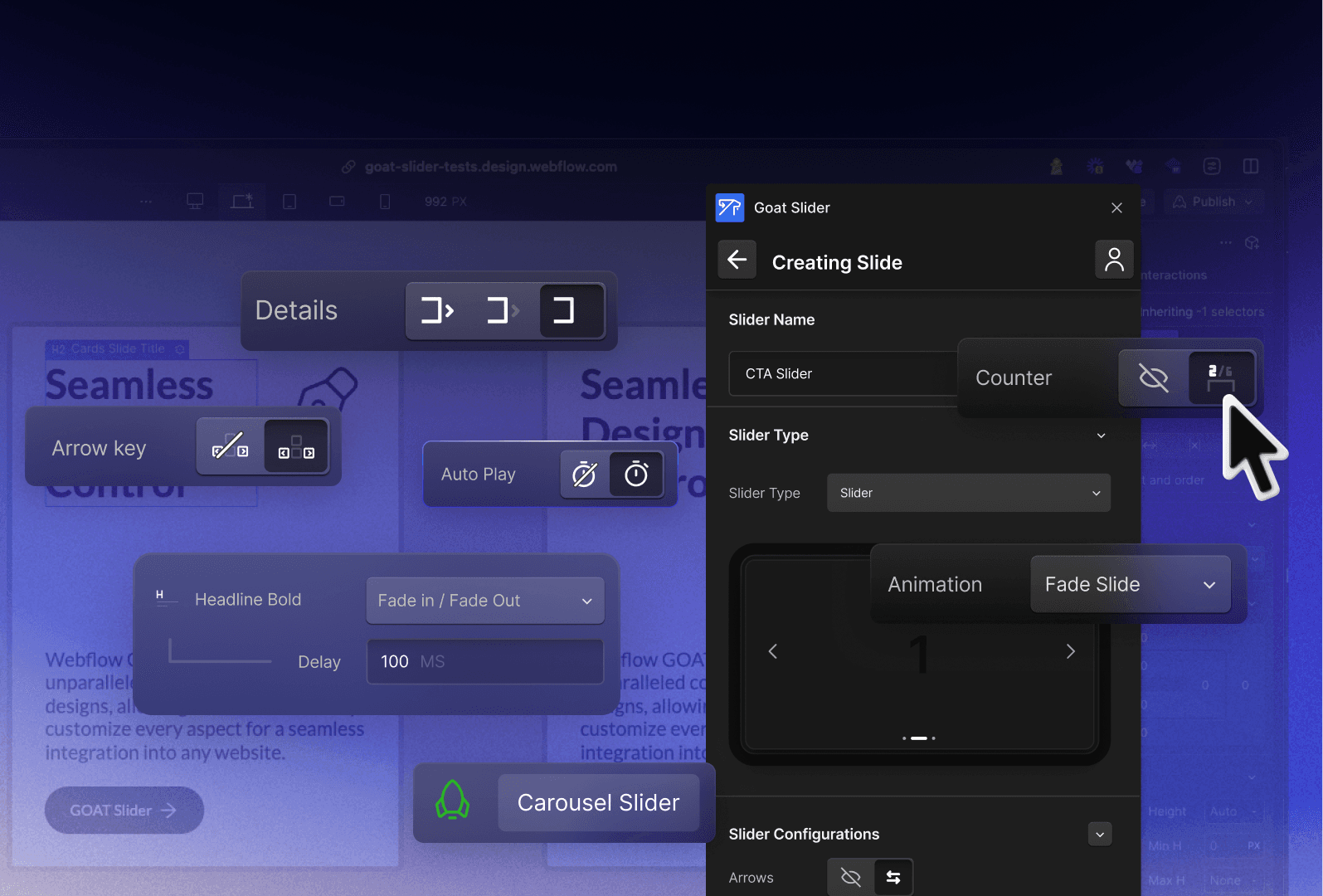Open the Fade in / Fade Out dropdown
Image resolution: width=1323 pixels, height=896 pixels.
pos(485,601)
